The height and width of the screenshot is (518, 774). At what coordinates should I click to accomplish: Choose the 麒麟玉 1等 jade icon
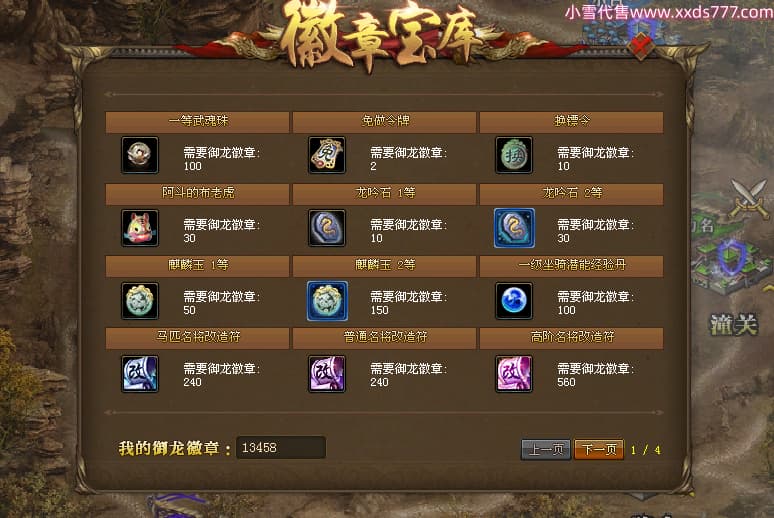pyautogui.click(x=140, y=300)
